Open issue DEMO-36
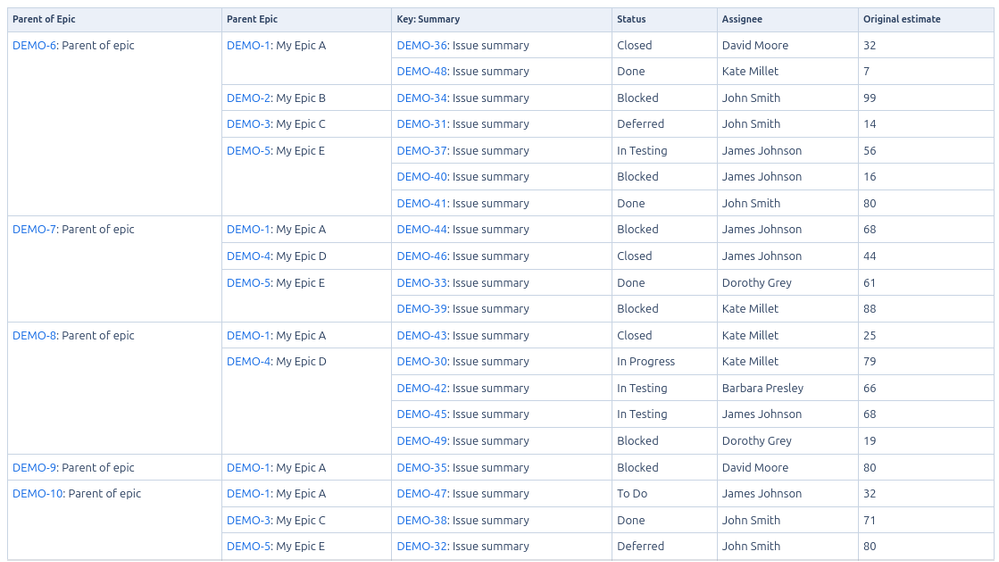Viewport: 999px width, 562px height. point(422,45)
